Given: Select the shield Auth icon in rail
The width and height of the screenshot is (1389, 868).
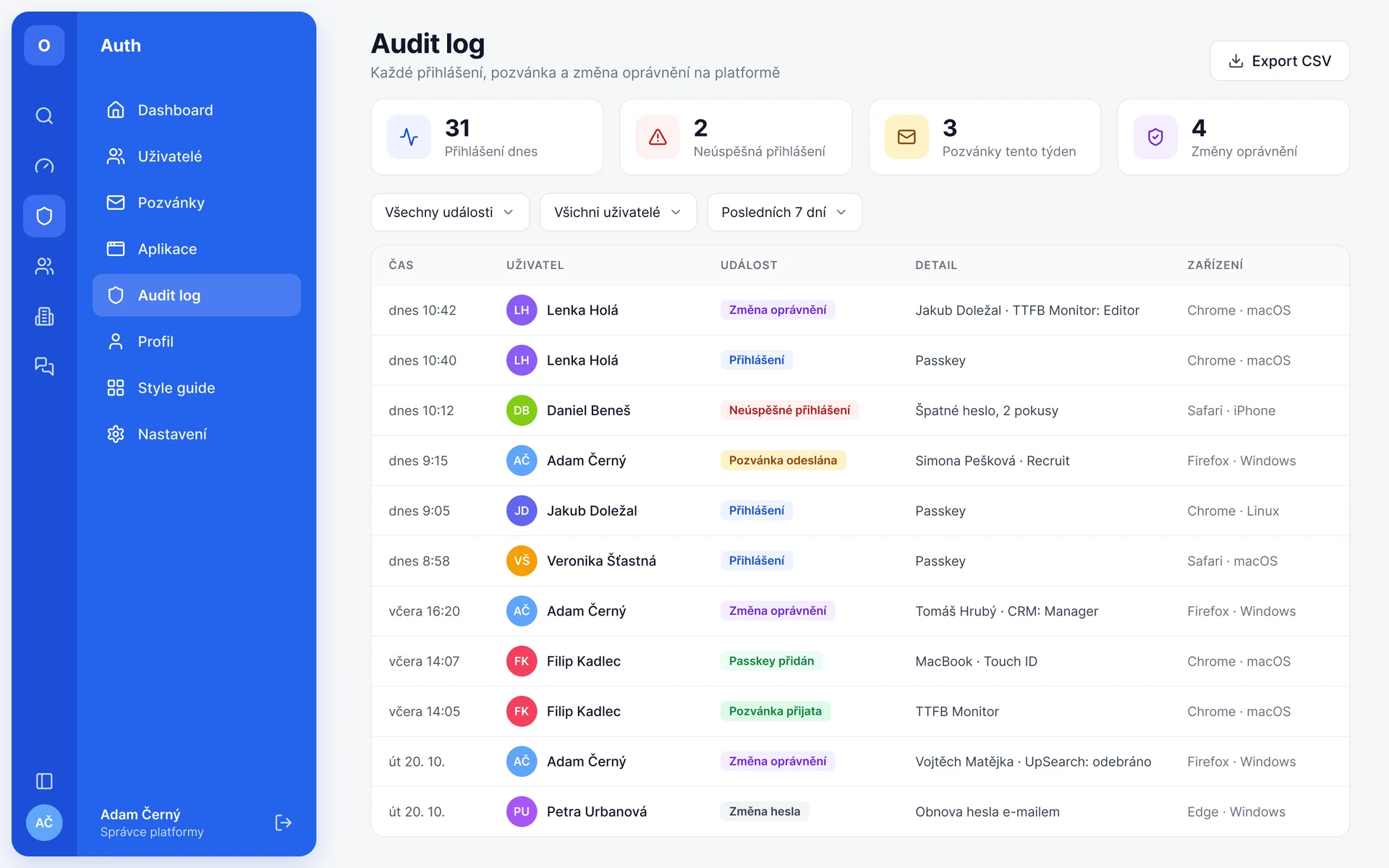Looking at the screenshot, I should [x=44, y=216].
